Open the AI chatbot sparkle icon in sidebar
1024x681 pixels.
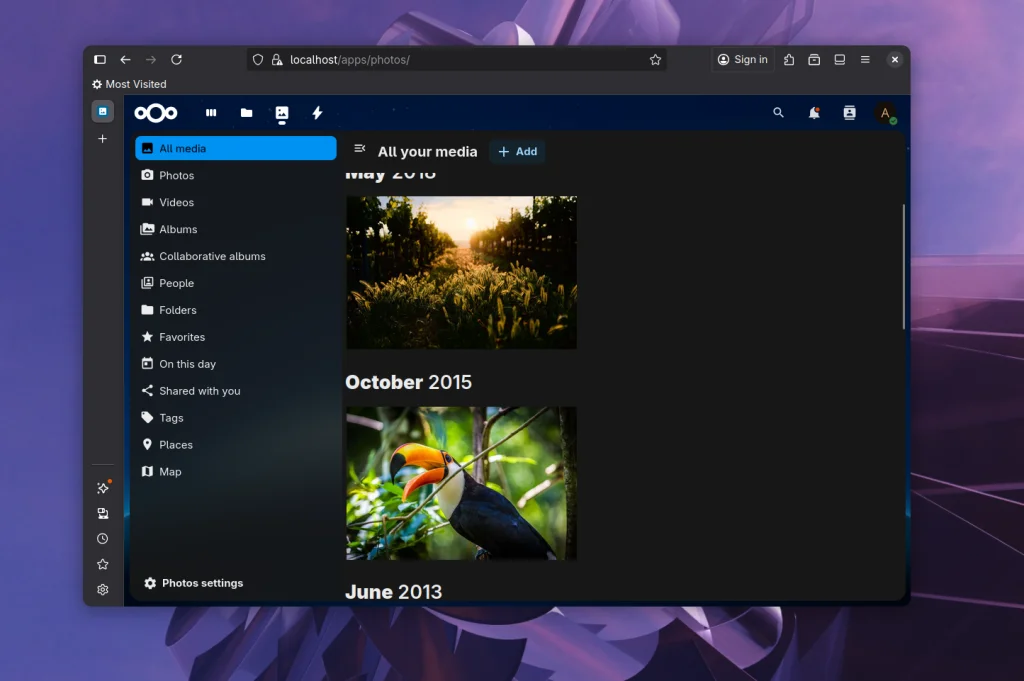(102, 487)
